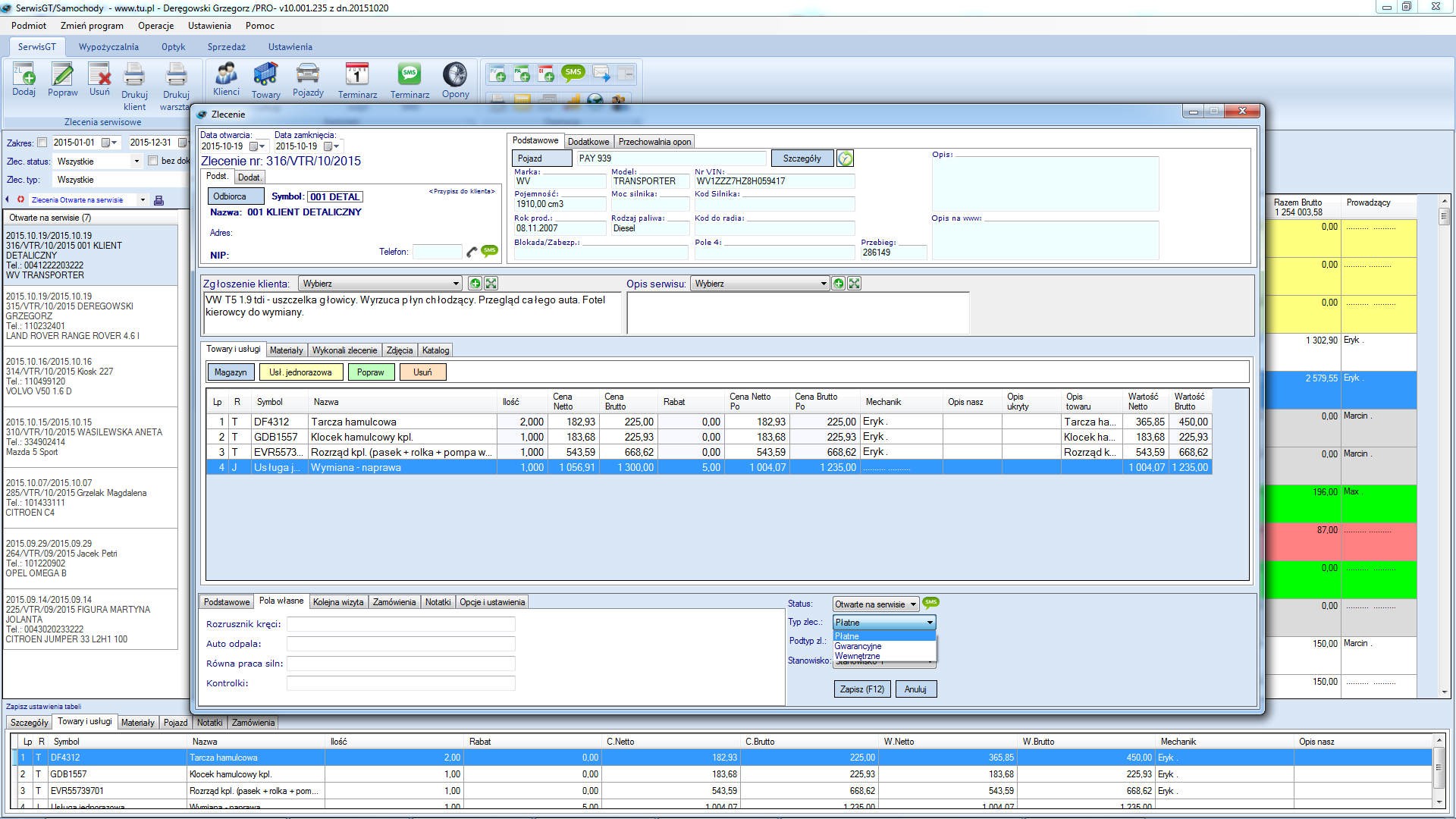Click the green add icon beside Zgłoszenie klienta
1456x819 pixels.
475,284
